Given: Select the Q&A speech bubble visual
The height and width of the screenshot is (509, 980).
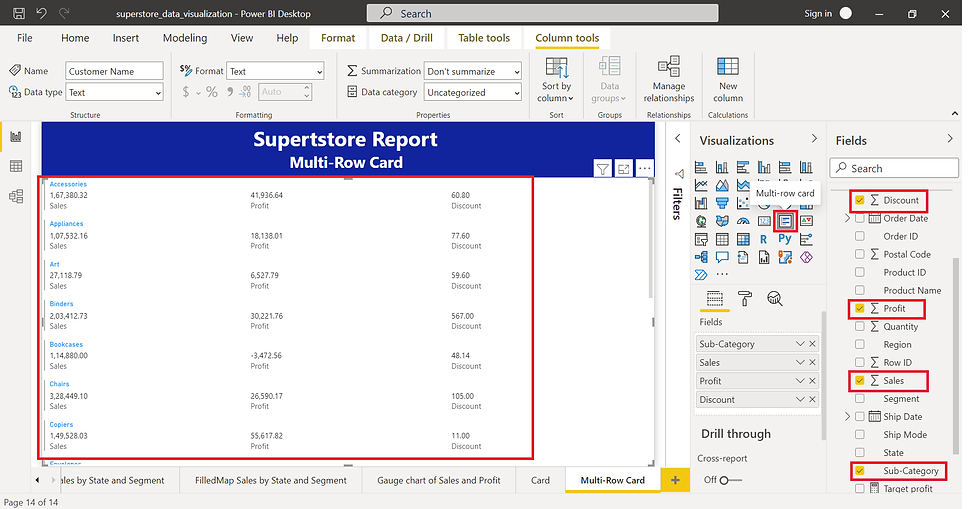Looking at the screenshot, I should click(722, 257).
